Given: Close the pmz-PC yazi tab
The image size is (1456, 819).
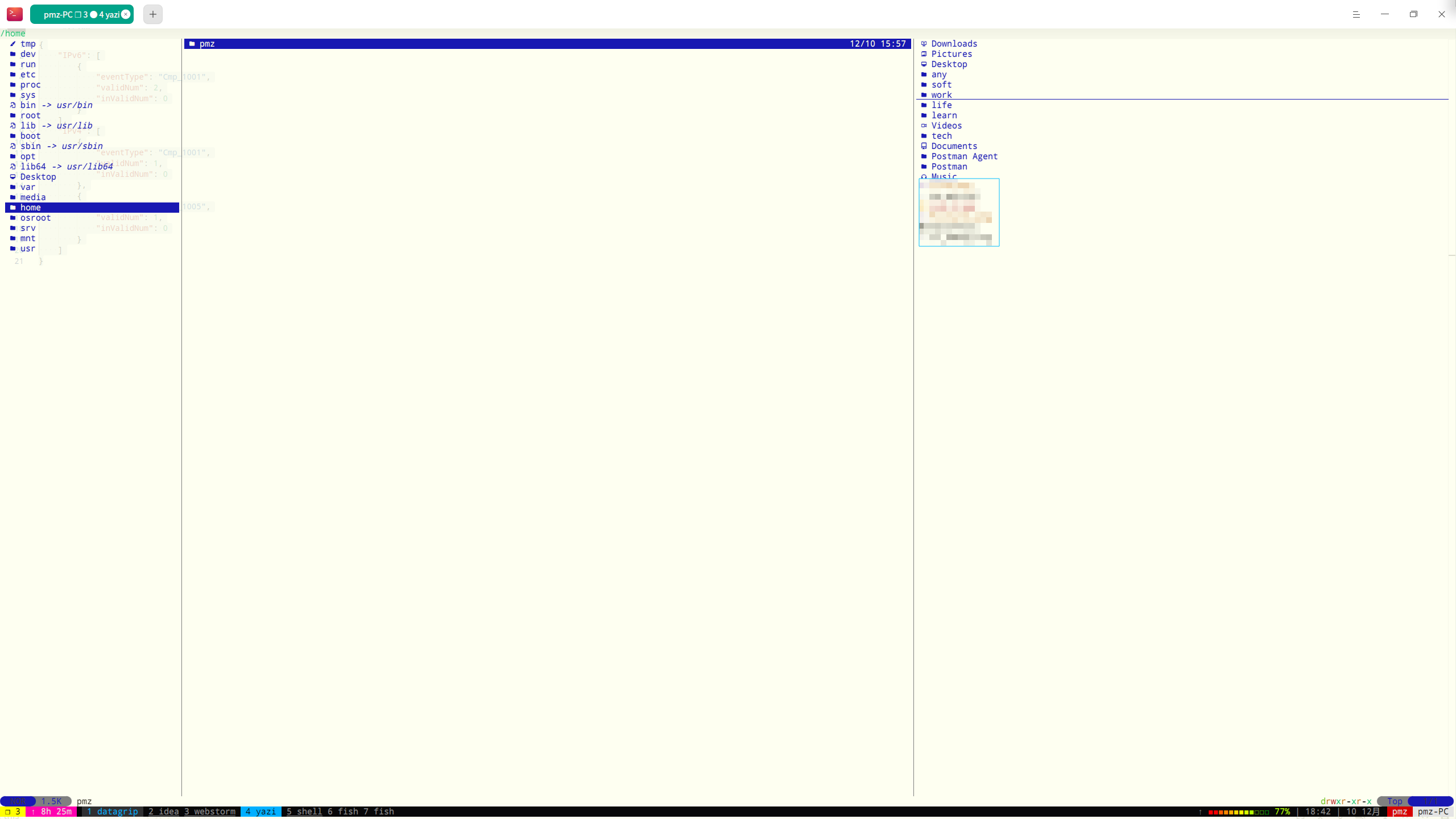Looking at the screenshot, I should click(126, 14).
